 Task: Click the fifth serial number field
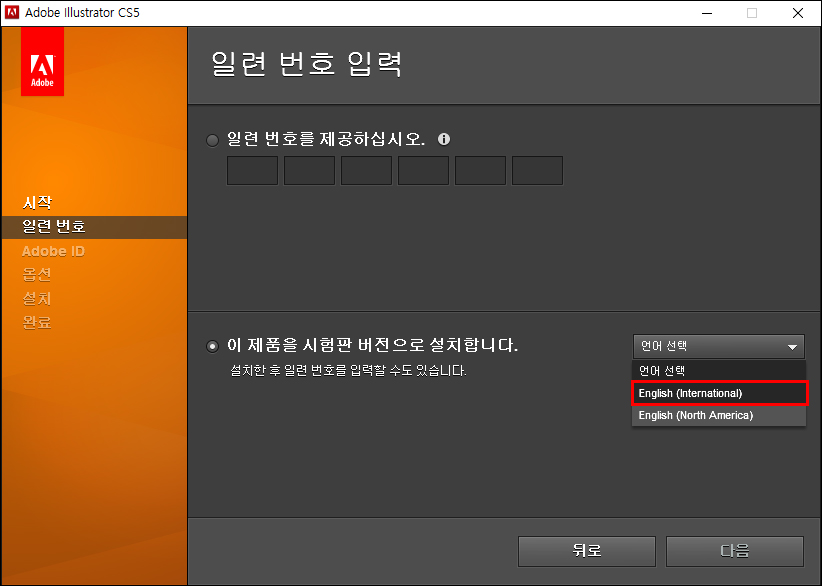tap(480, 170)
